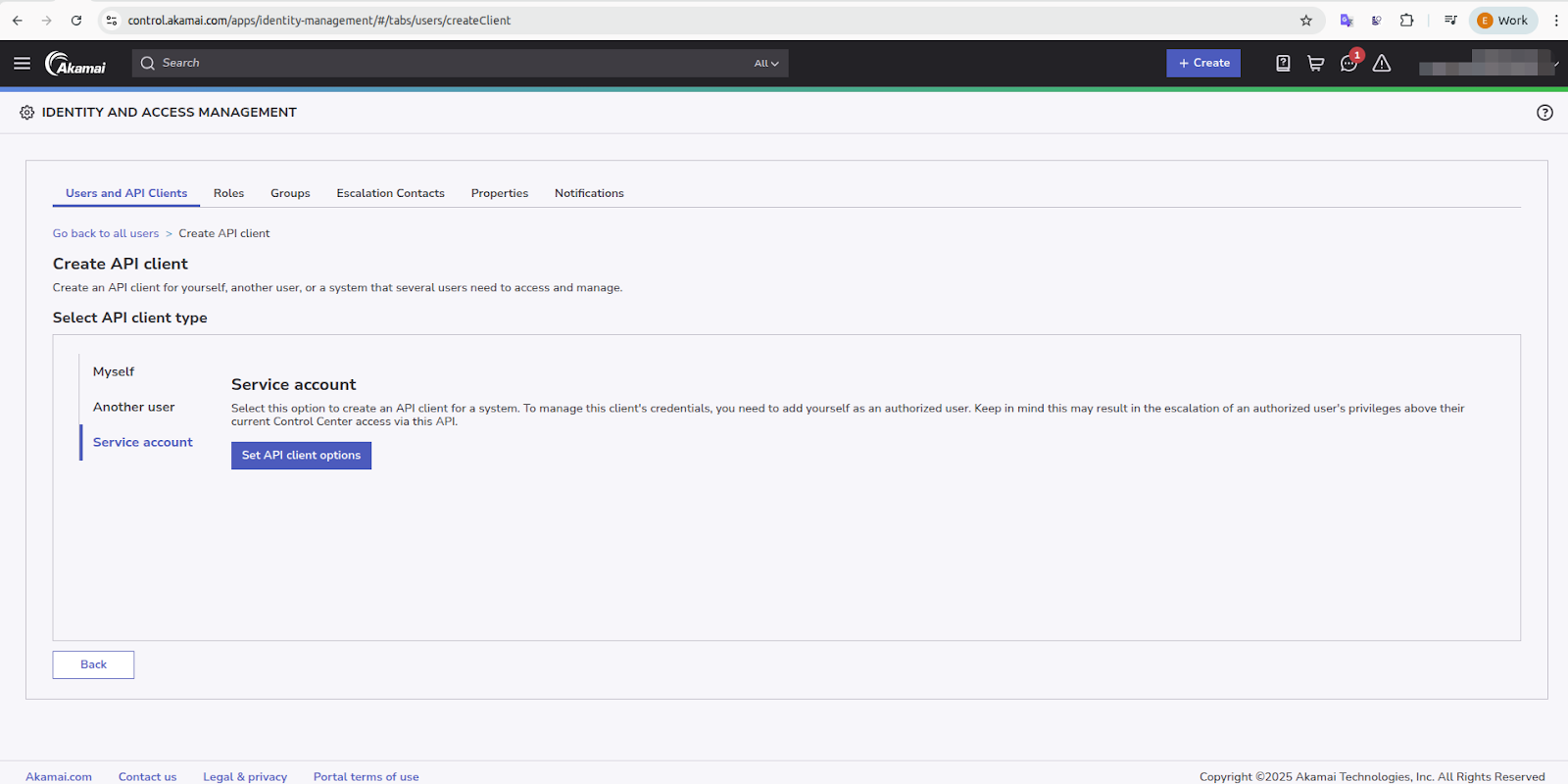Choose Another user client type

133,407
